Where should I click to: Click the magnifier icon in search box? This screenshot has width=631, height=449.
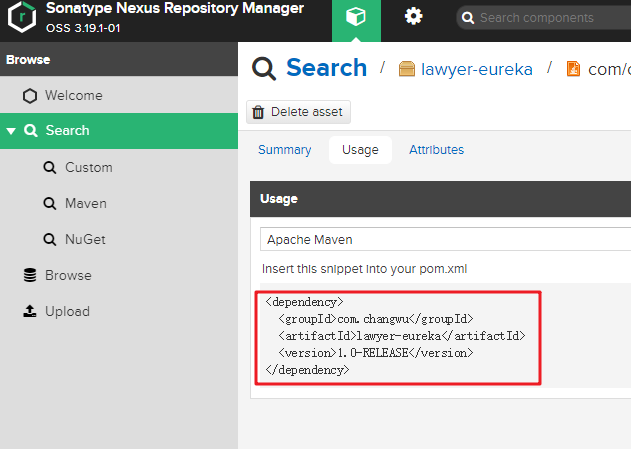point(467,18)
